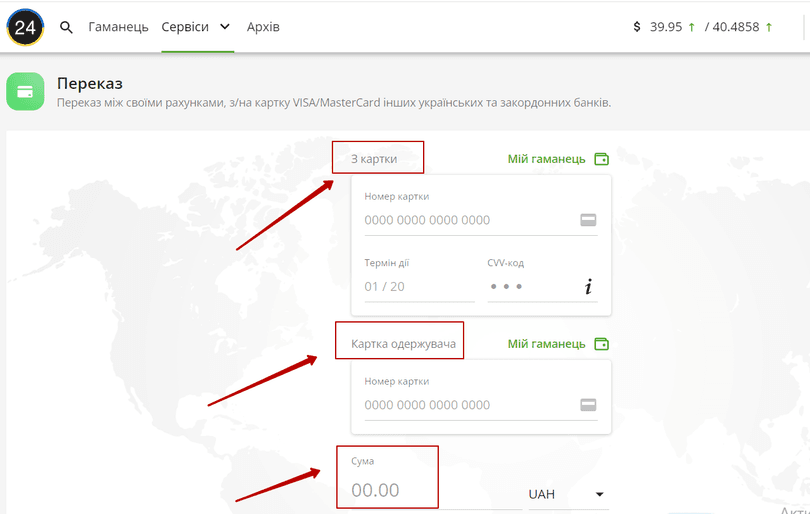Click the CVV info icon
The image size is (810, 514).
[x=588, y=288]
